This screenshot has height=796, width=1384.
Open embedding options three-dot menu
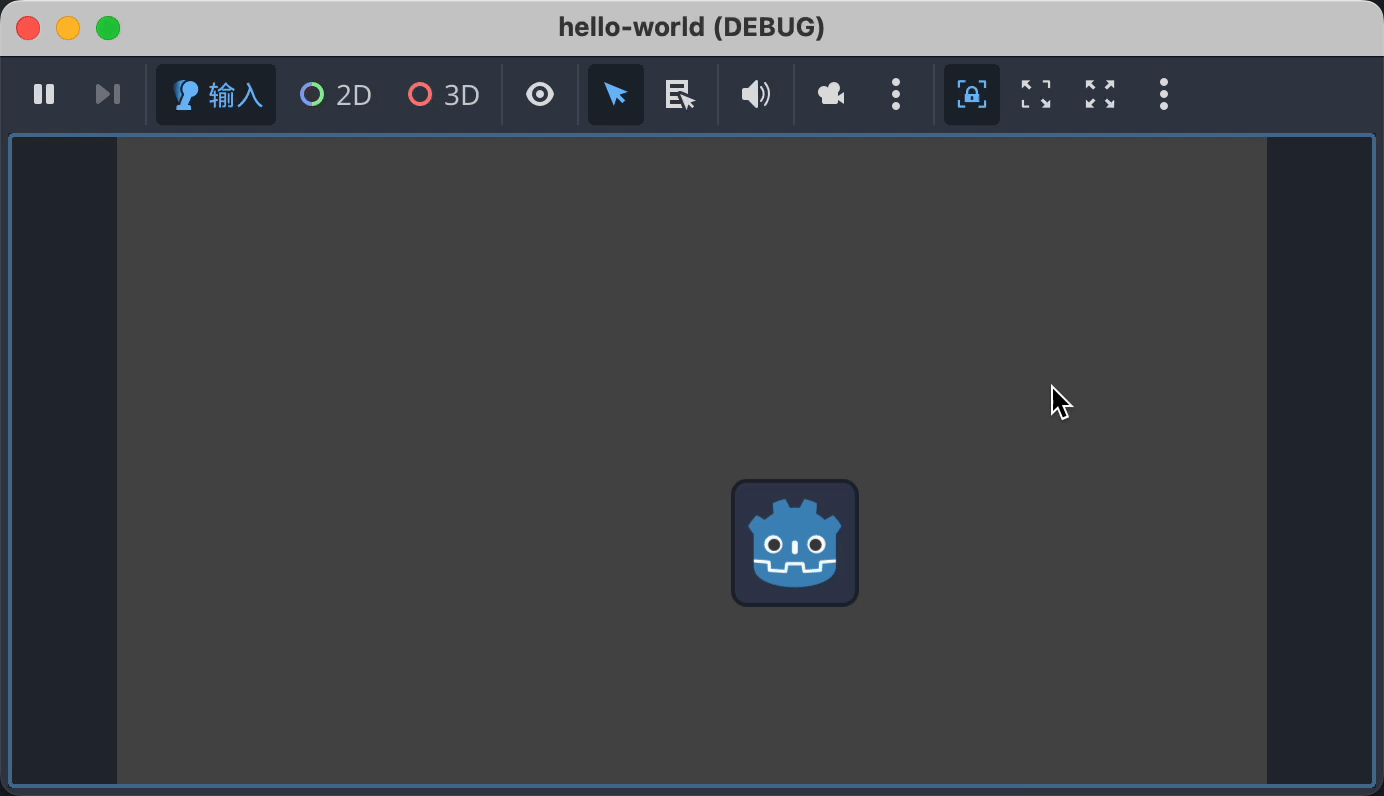(1164, 94)
